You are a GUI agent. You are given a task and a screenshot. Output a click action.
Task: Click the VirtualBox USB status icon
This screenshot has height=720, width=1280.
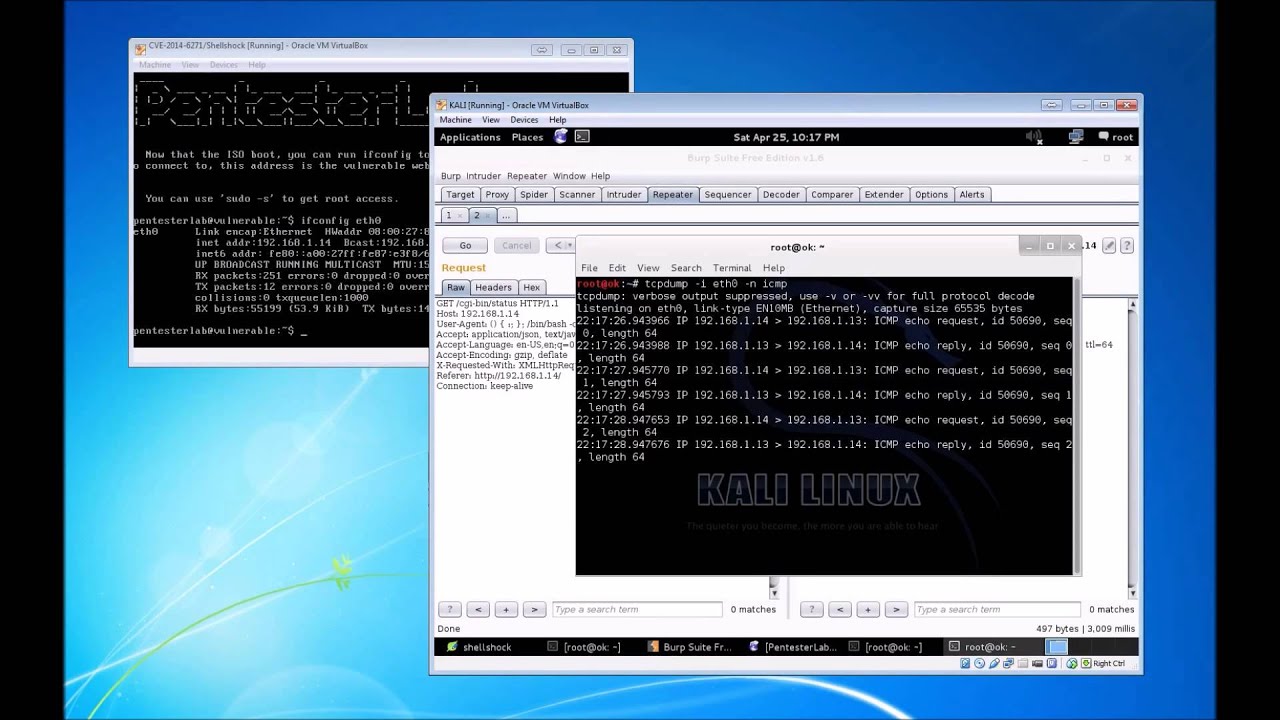(992, 663)
